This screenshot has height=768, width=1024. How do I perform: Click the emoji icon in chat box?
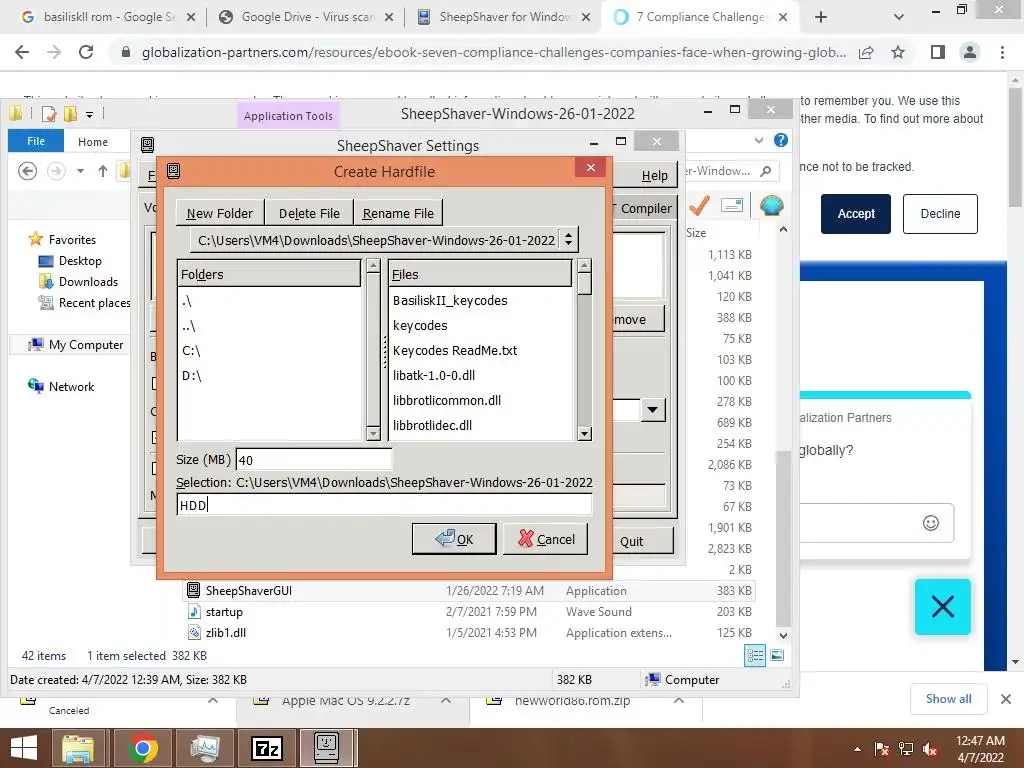(931, 522)
